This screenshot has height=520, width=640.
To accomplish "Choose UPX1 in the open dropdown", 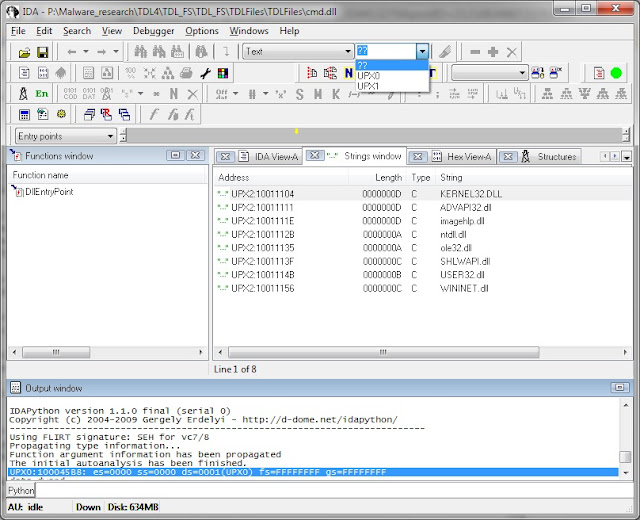I will [370, 87].
